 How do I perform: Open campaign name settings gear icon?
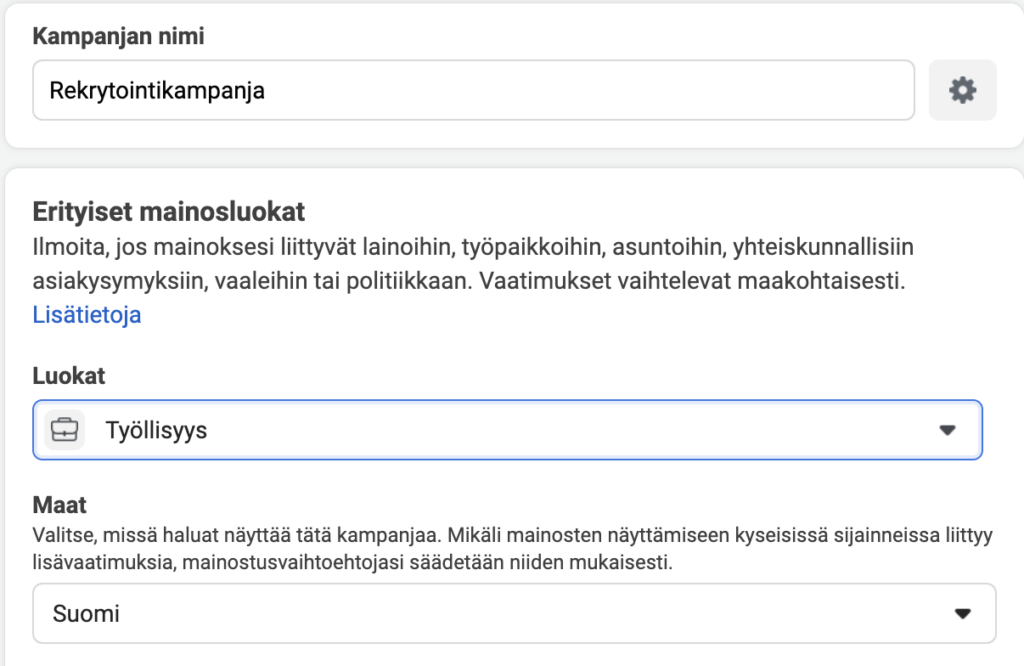pyautogui.click(x=963, y=90)
